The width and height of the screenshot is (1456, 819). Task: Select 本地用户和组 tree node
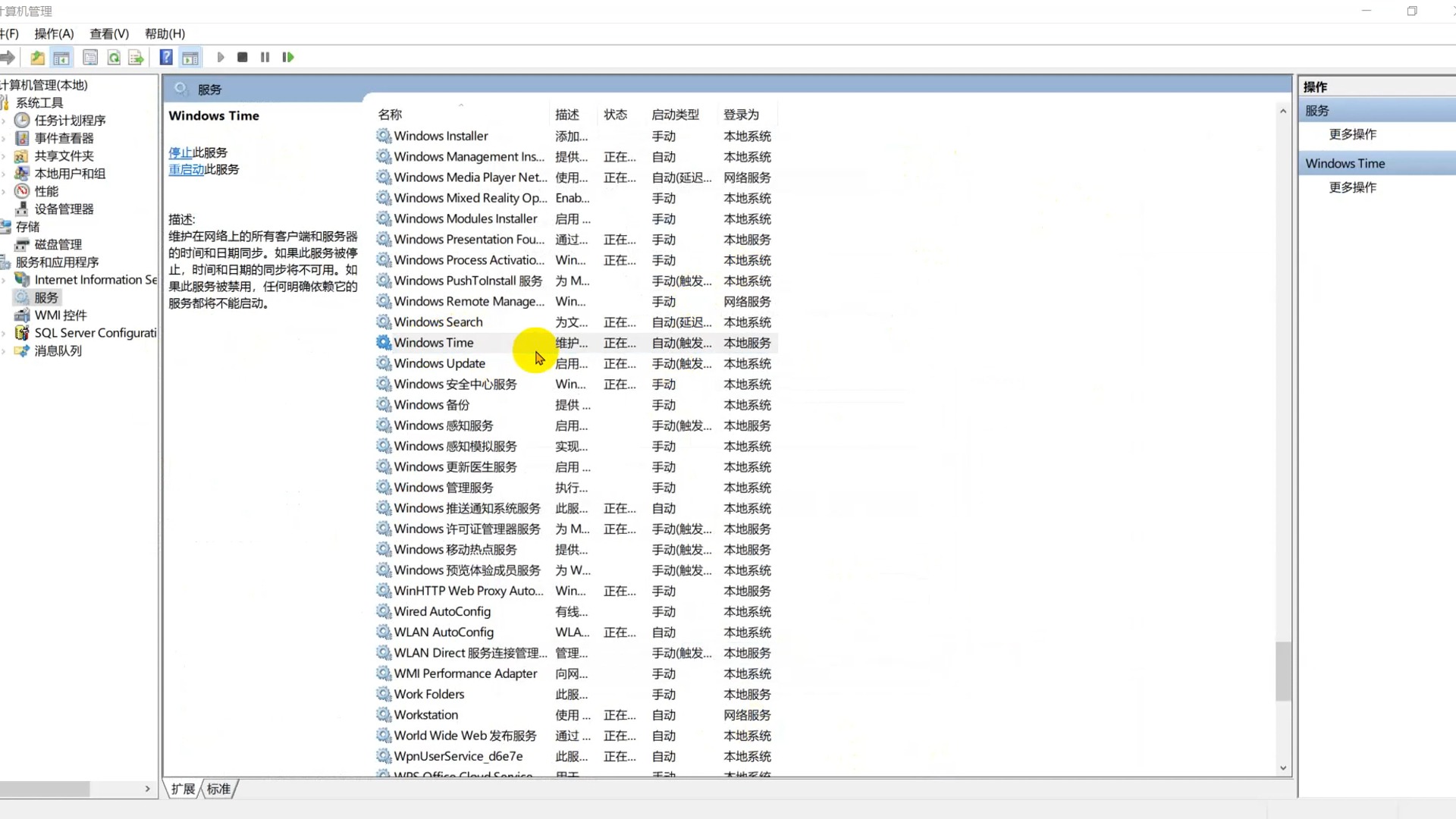[70, 174]
